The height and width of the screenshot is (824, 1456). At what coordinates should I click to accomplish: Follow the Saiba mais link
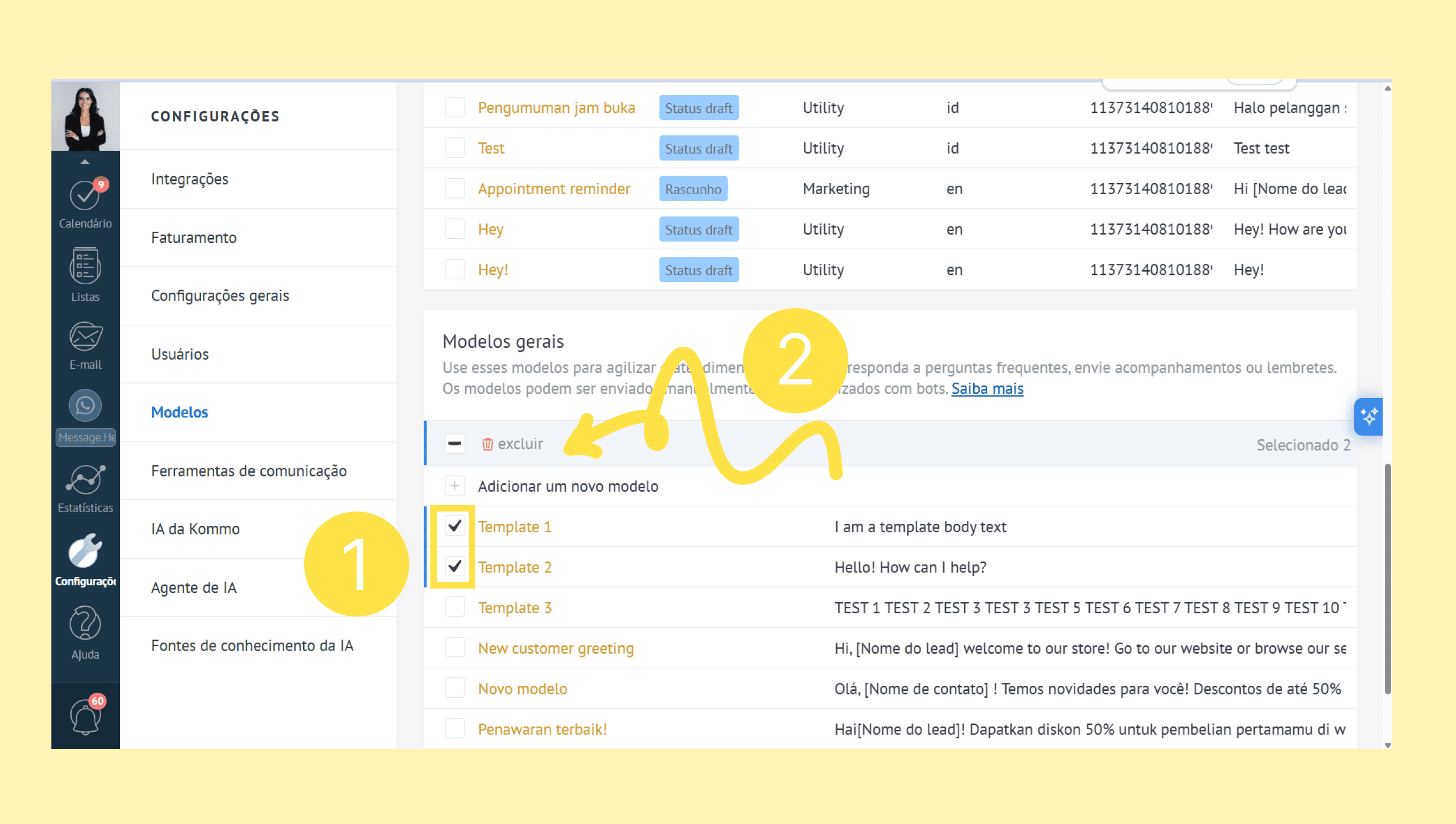987,389
